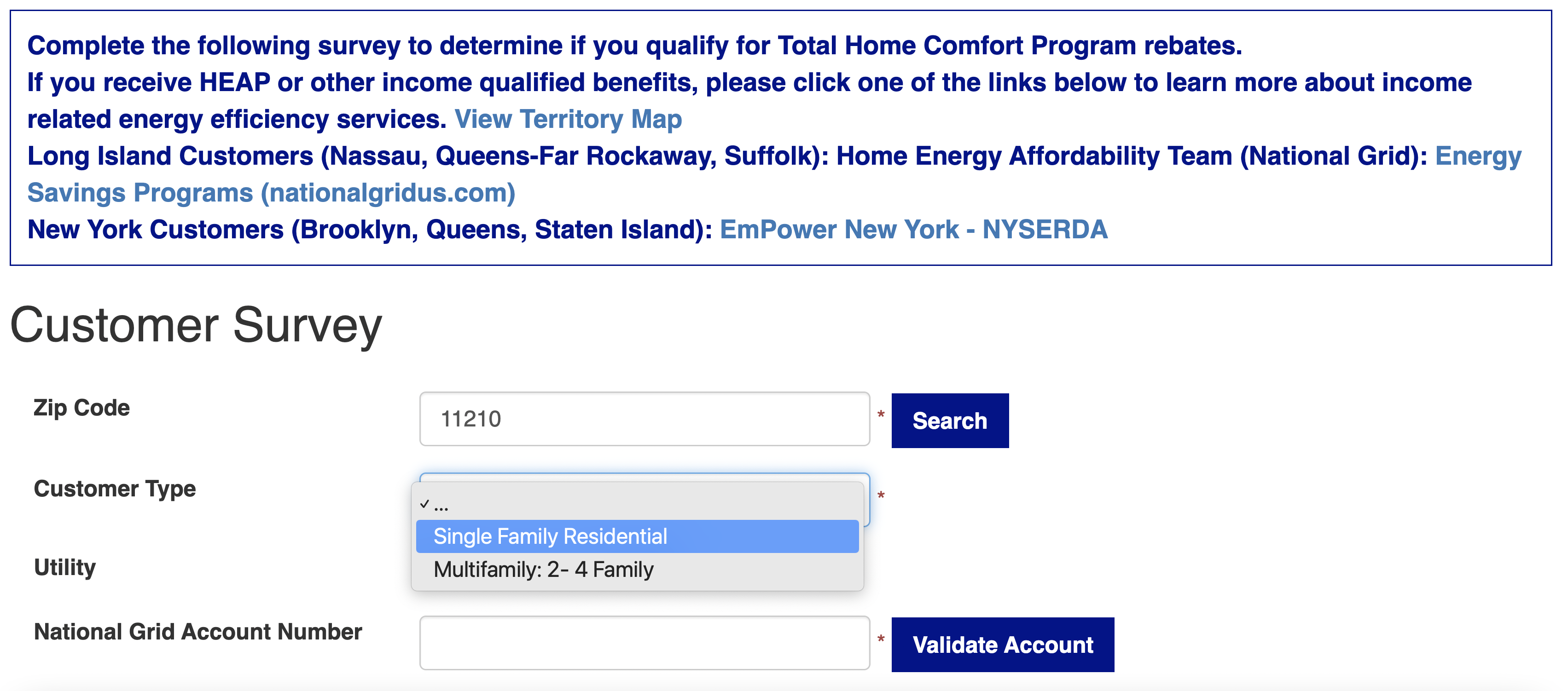Click the required asterisk beside Zip Code
The height and width of the screenshot is (691, 1568).
[880, 415]
